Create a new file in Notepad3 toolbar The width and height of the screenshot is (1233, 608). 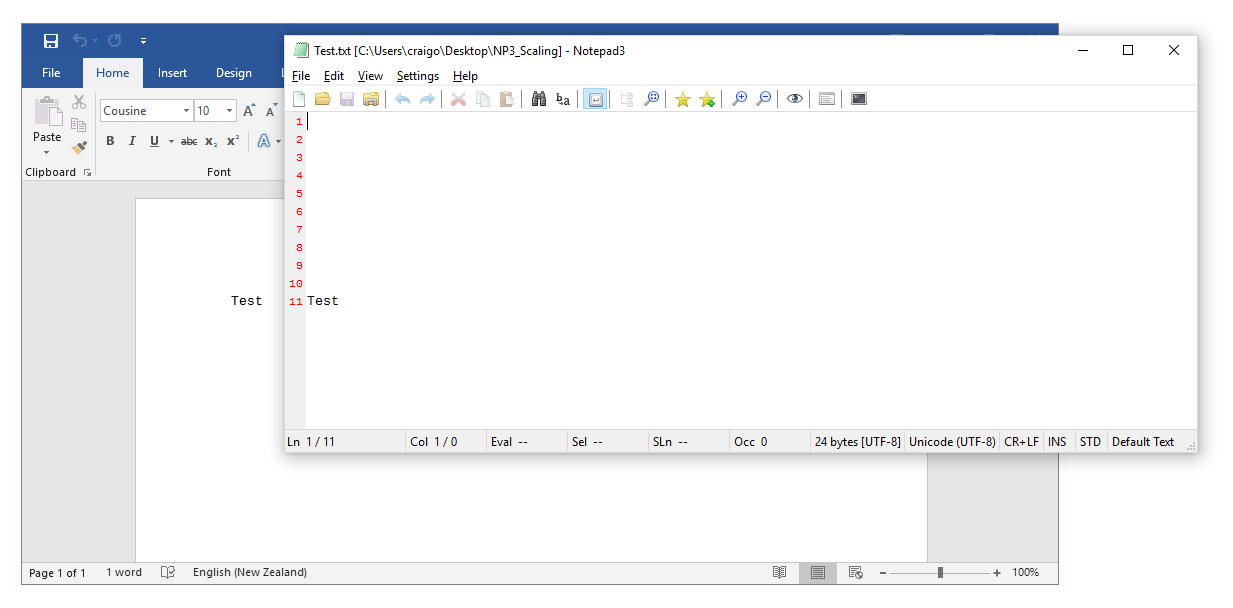coord(298,99)
